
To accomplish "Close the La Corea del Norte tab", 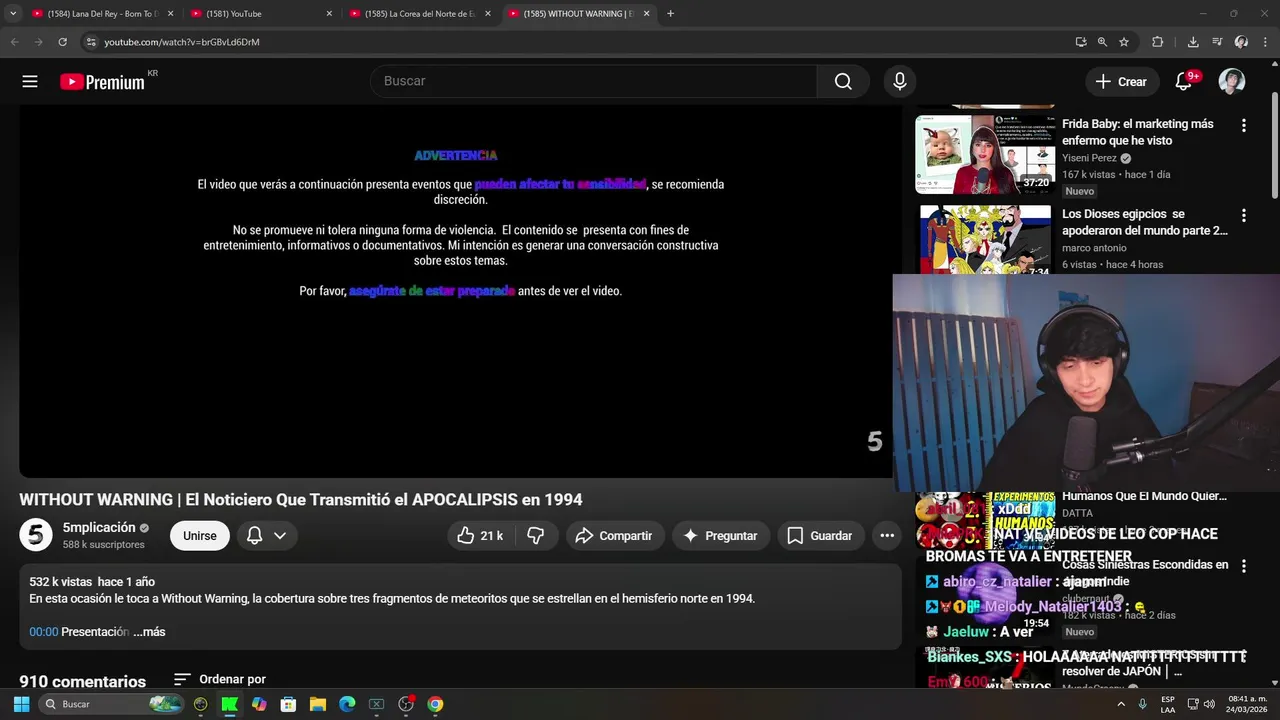I will (x=488, y=14).
